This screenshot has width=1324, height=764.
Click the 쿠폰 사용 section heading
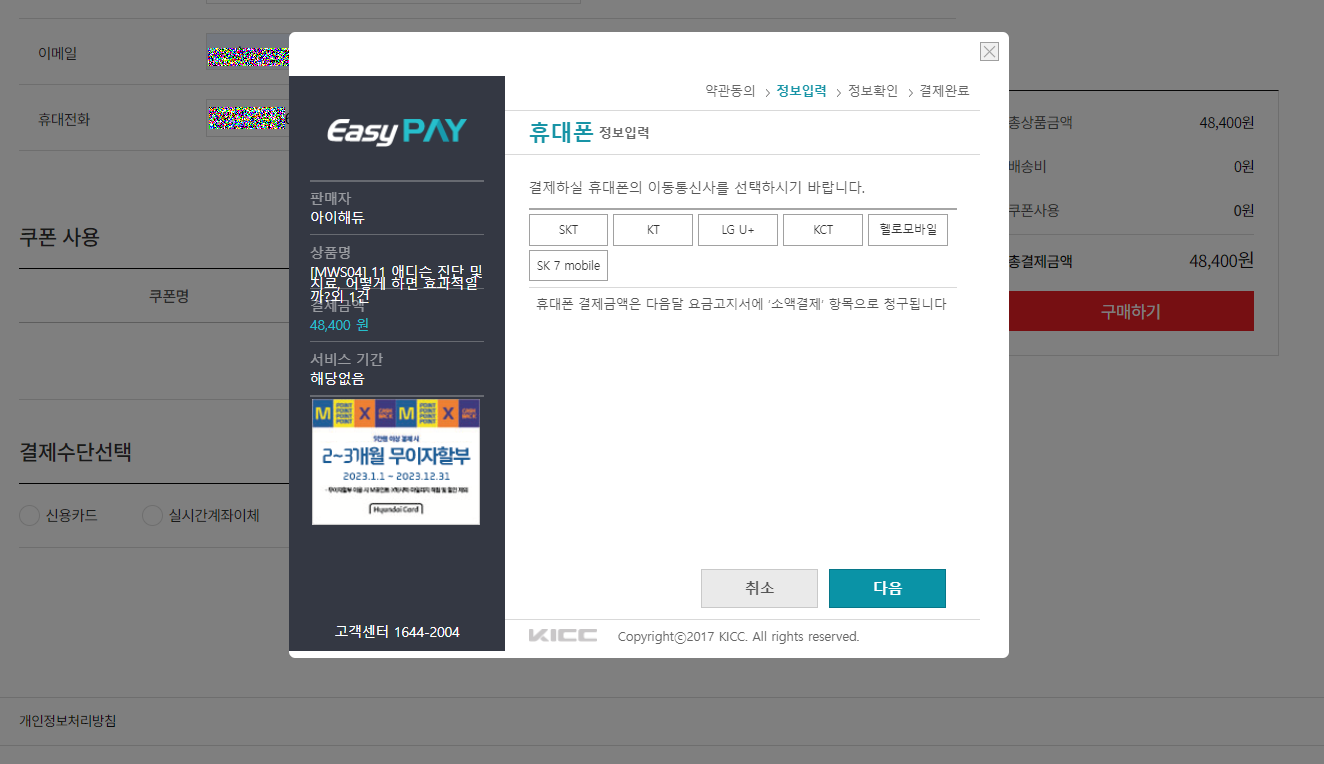pos(60,238)
